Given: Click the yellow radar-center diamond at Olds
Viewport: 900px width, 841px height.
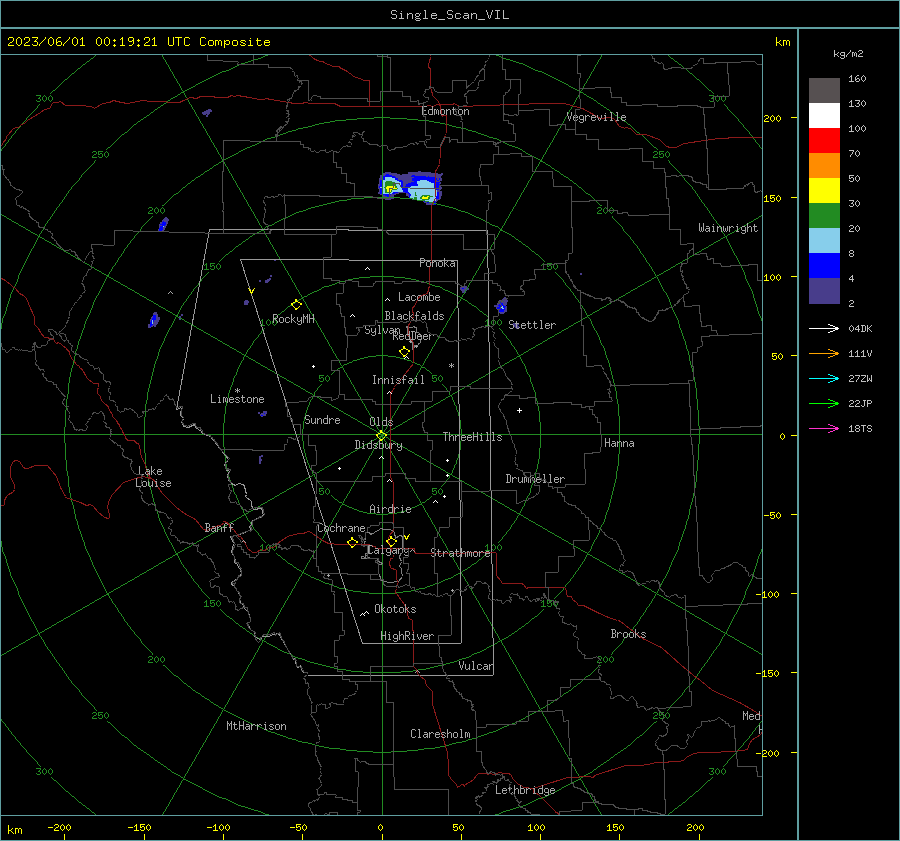Looking at the screenshot, I should click(x=381, y=435).
